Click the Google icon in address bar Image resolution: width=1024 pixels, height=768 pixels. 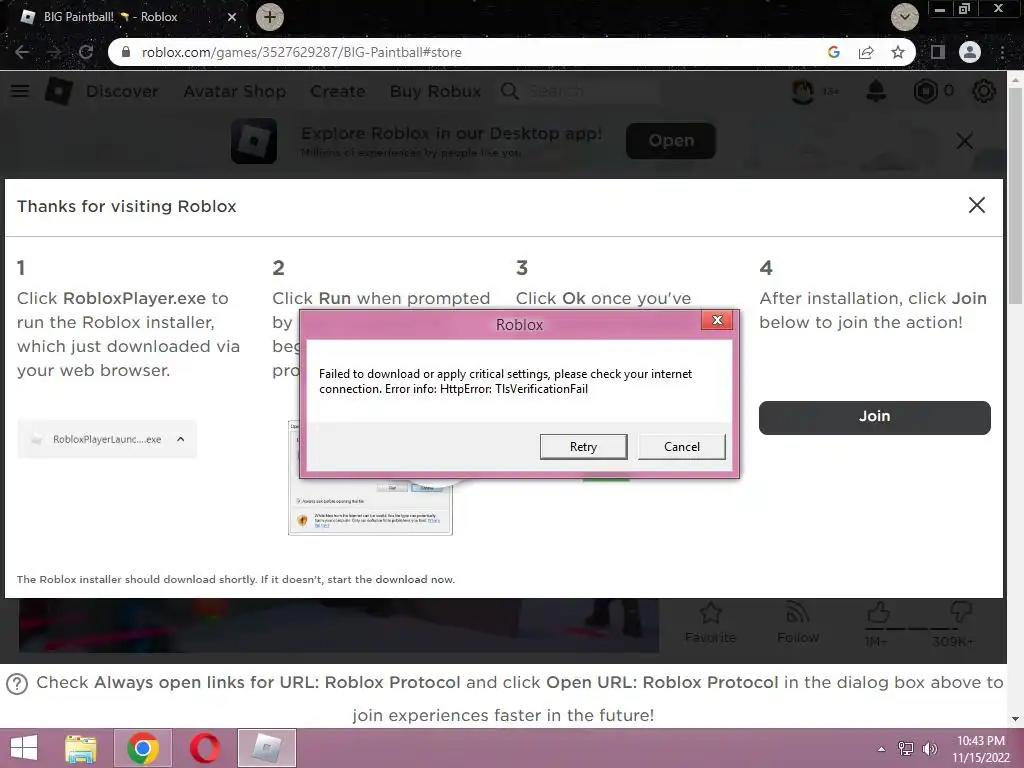point(833,52)
